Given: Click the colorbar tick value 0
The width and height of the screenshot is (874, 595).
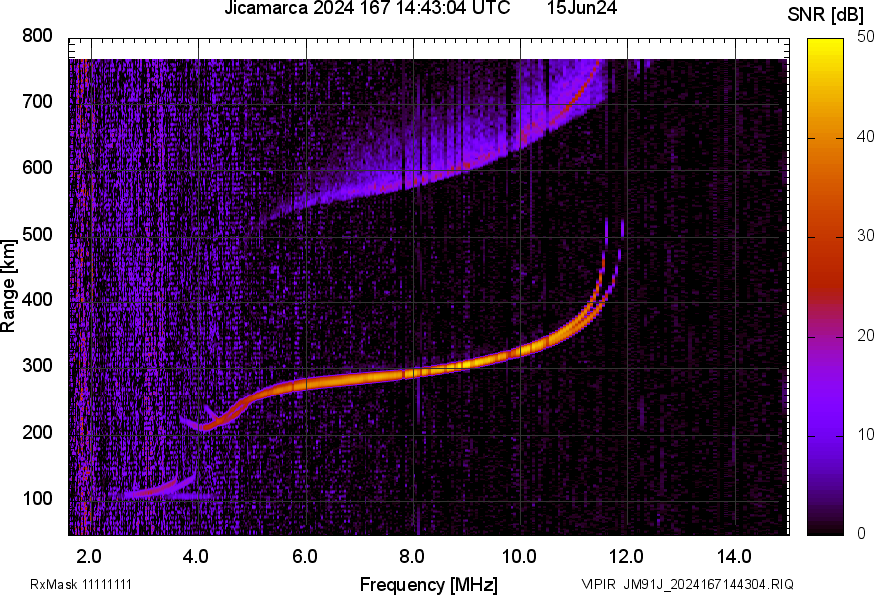Looking at the screenshot, I should 861,534.
